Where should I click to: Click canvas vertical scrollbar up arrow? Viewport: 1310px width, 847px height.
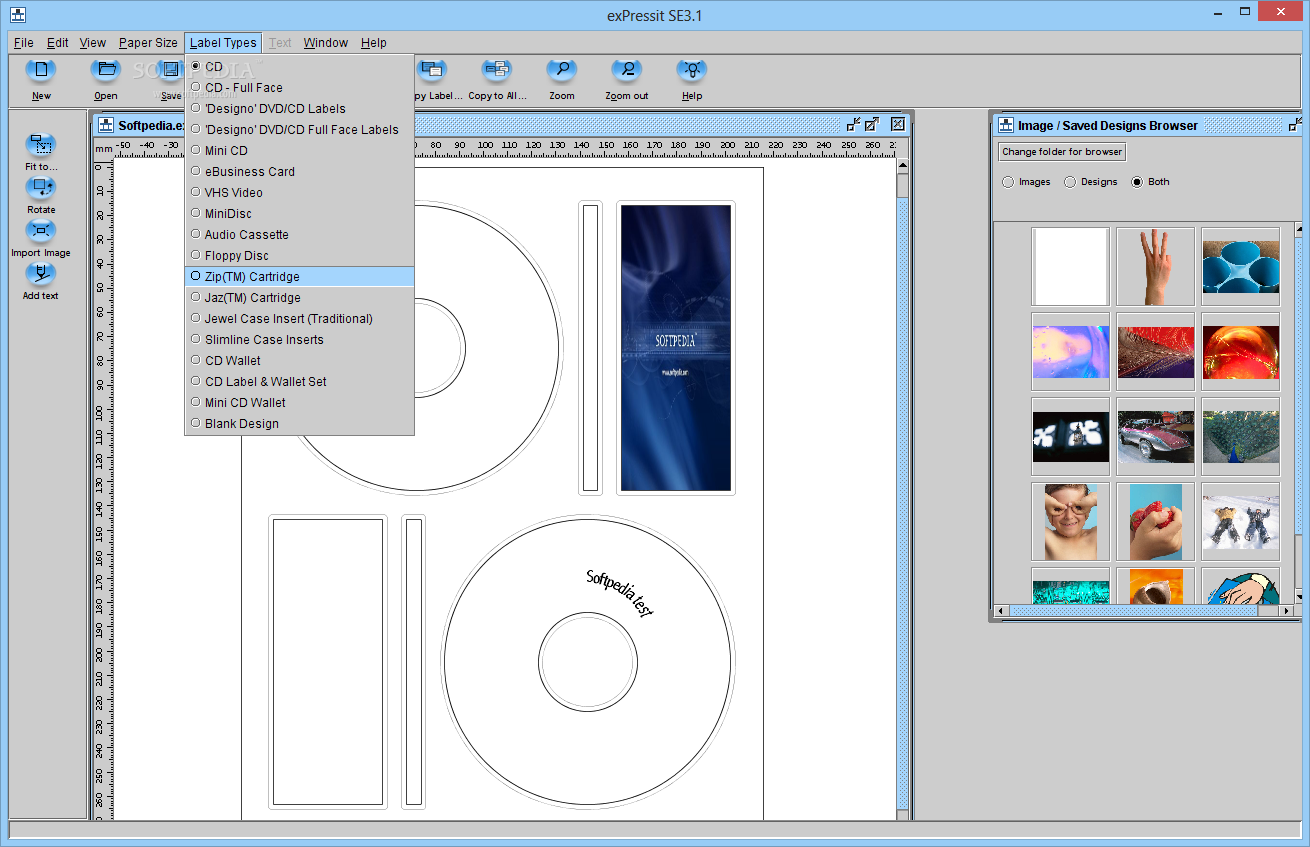(x=902, y=166)
